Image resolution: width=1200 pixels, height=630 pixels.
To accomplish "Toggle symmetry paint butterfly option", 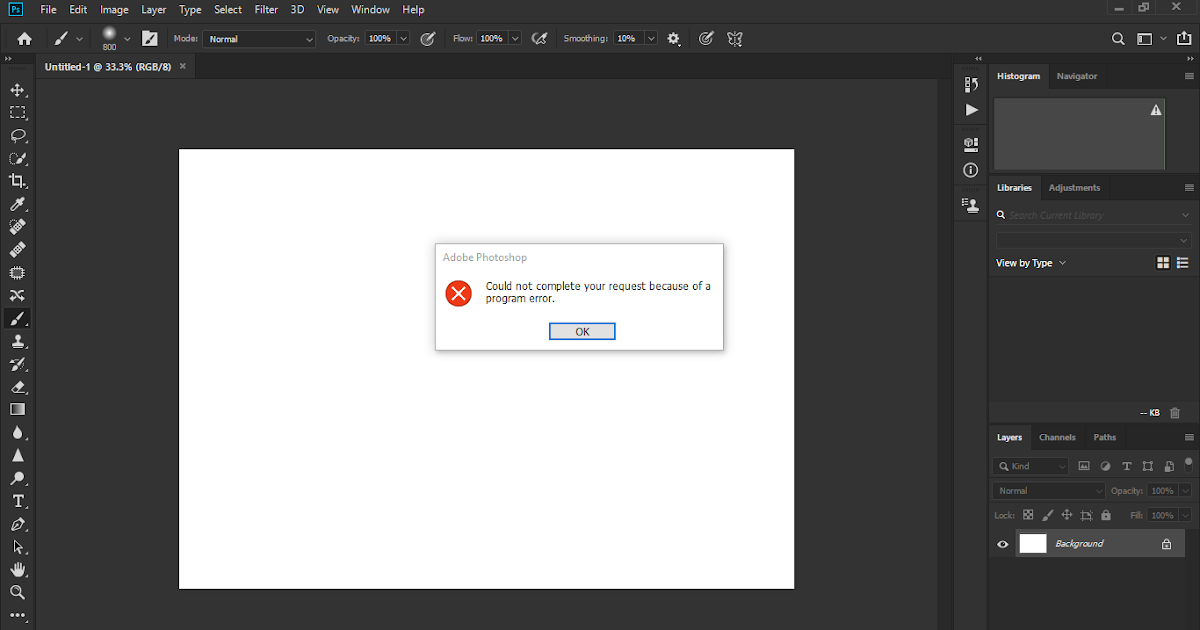I will [735, 39].
